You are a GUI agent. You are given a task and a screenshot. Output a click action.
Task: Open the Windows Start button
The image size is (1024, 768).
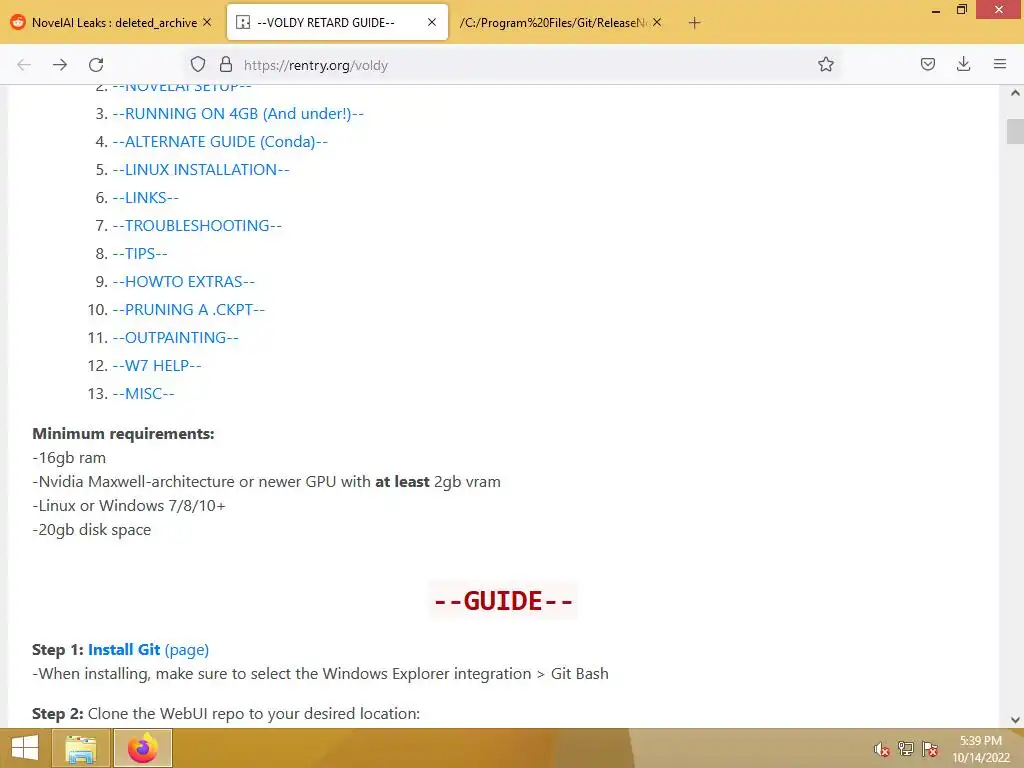pos(24,748)
